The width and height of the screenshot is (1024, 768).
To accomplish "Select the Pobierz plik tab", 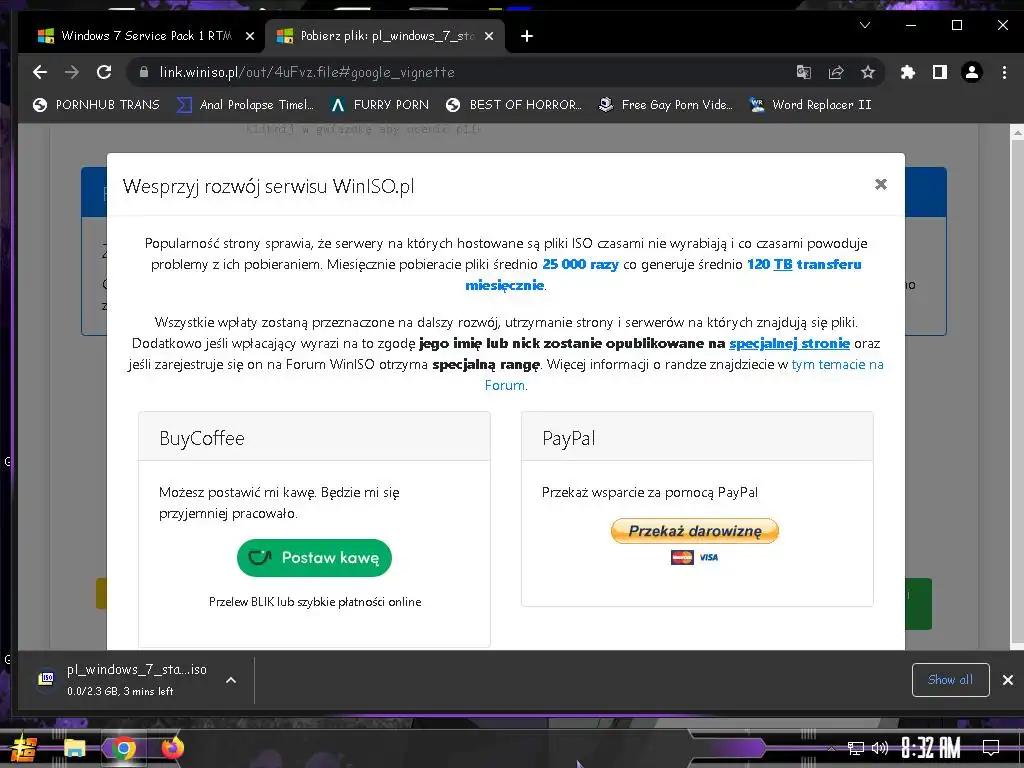I will click(x=385, y=36).
